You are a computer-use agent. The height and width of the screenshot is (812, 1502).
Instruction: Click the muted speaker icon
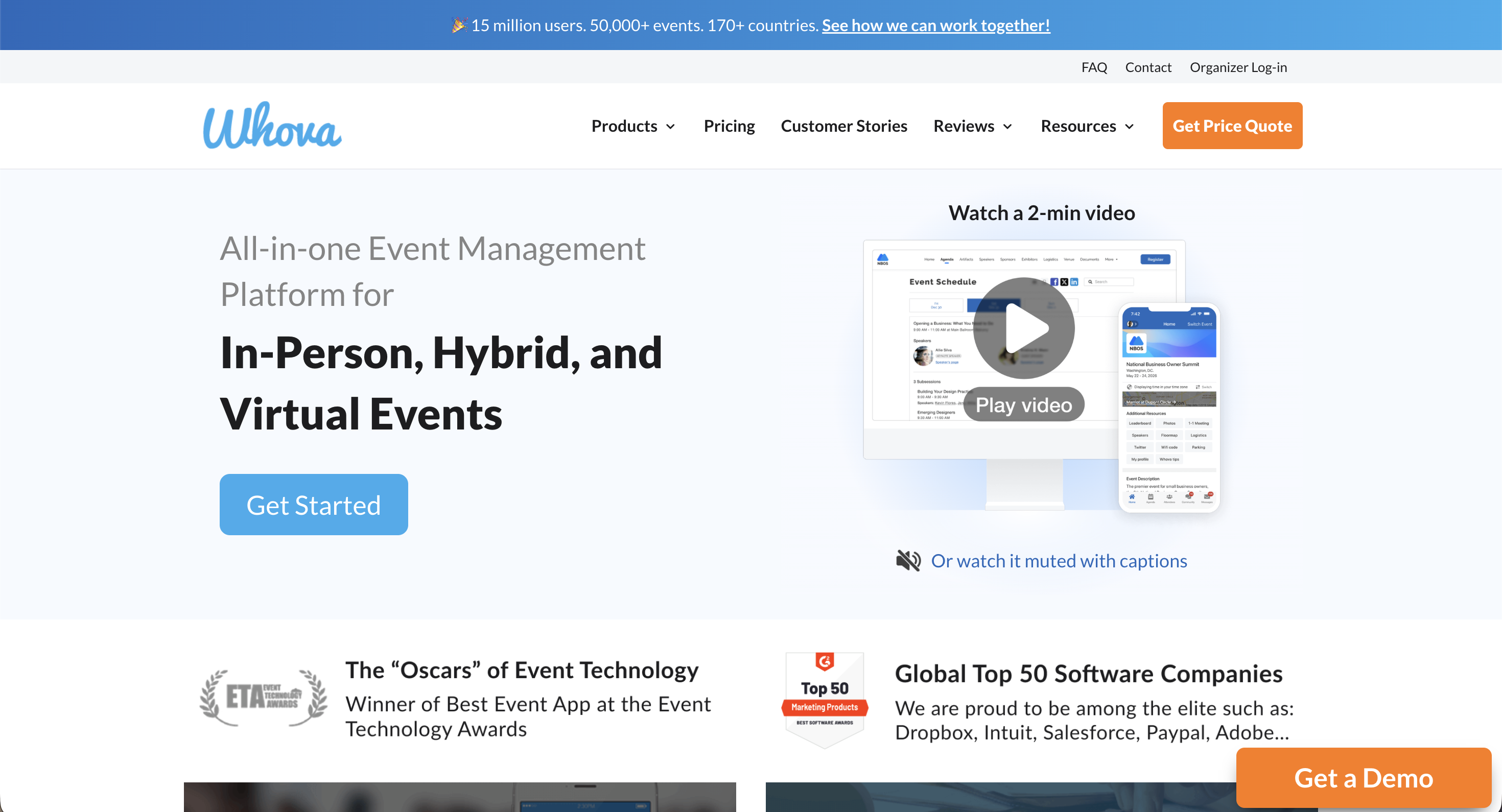(x=908, y=561)
